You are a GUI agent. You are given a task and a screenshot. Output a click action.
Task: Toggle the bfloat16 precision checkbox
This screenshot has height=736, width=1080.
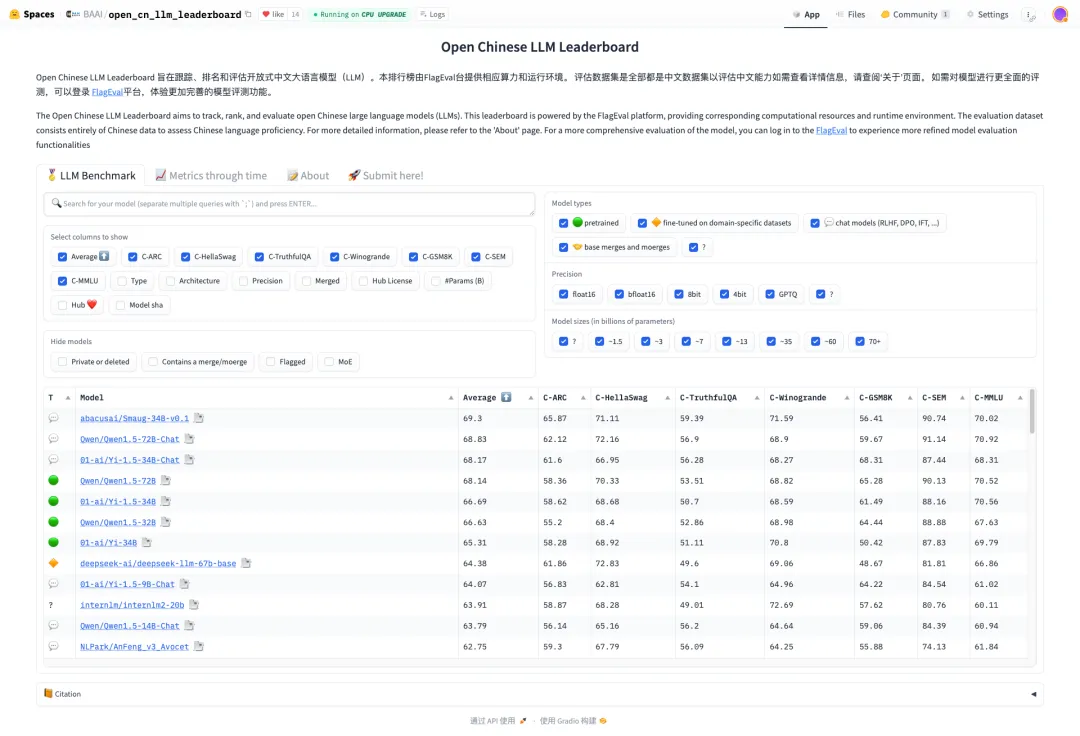coord(619,295)
